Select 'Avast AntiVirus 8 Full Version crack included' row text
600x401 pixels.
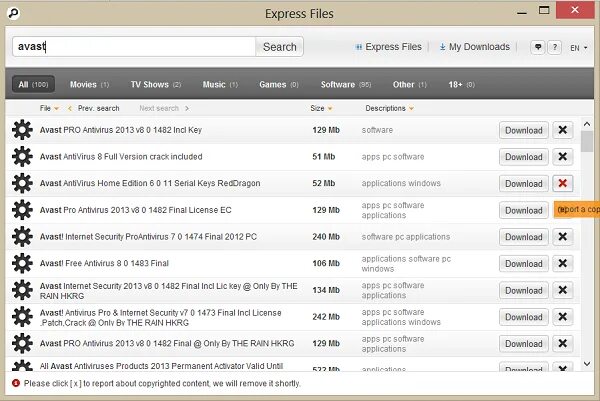[121, 156]
